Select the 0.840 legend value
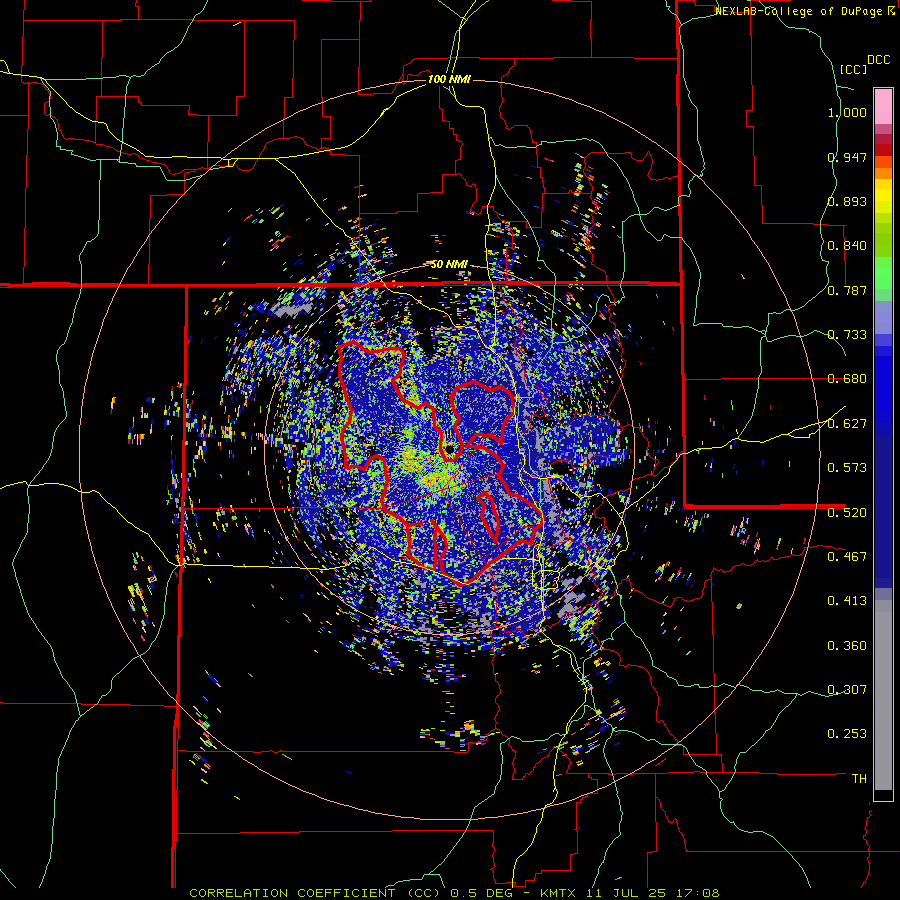900x900 pixels. (x=847, y=246)
